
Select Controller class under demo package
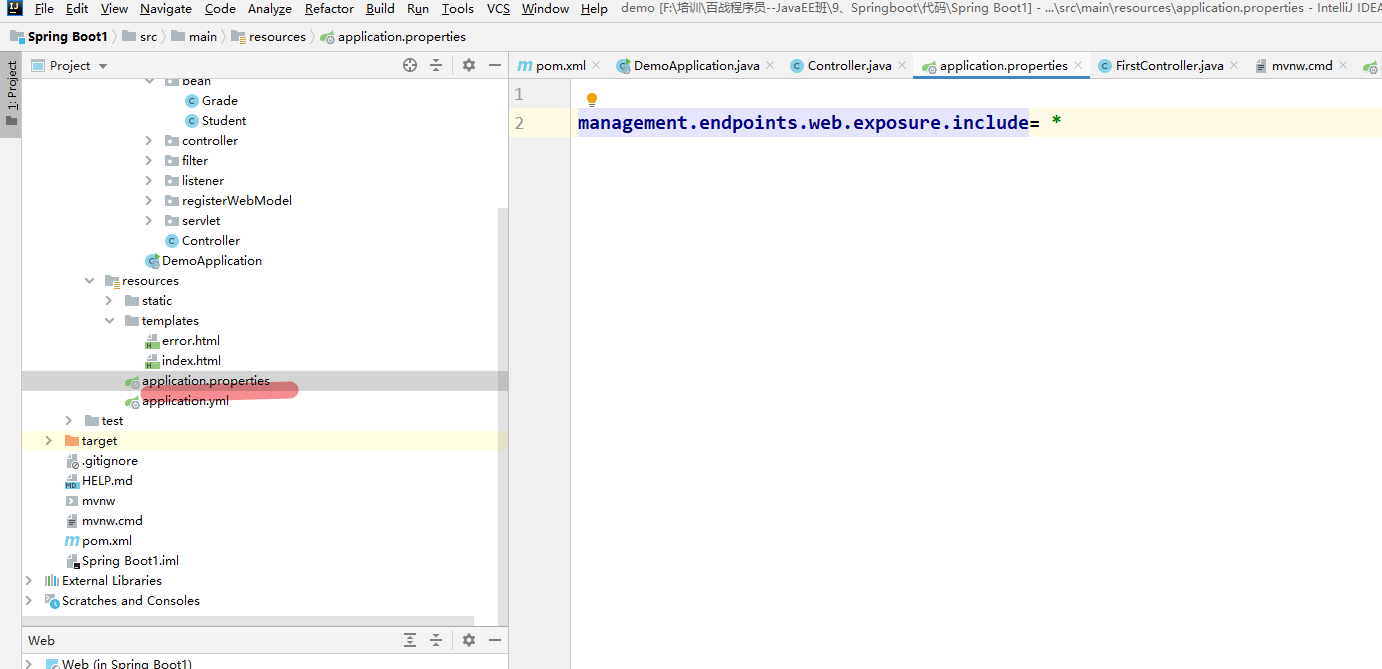(x=203, y=240)
